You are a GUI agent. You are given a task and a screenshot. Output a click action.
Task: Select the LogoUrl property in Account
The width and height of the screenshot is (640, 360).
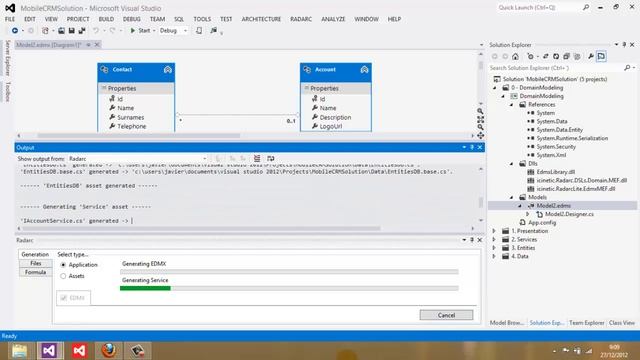pyautogui.click(x=331, y=127)
